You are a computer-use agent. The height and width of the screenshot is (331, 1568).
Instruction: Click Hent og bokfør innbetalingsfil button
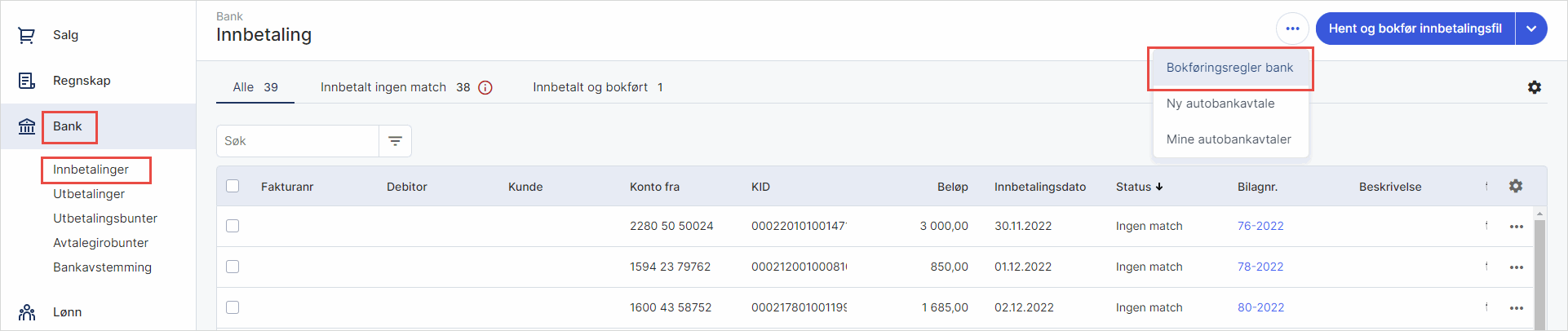(x=1415, y=29)
